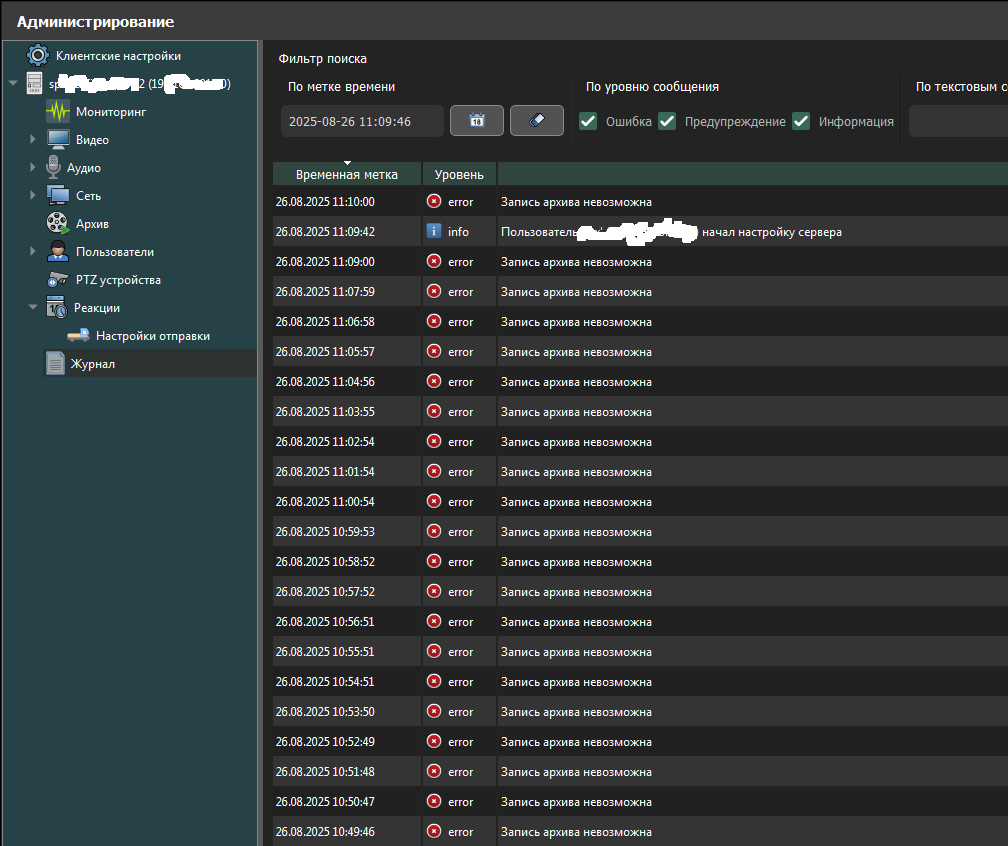Select the row at 26.08.2025 10:57:52
Viewport: 1008px width, 846px height.
(640, 591)
